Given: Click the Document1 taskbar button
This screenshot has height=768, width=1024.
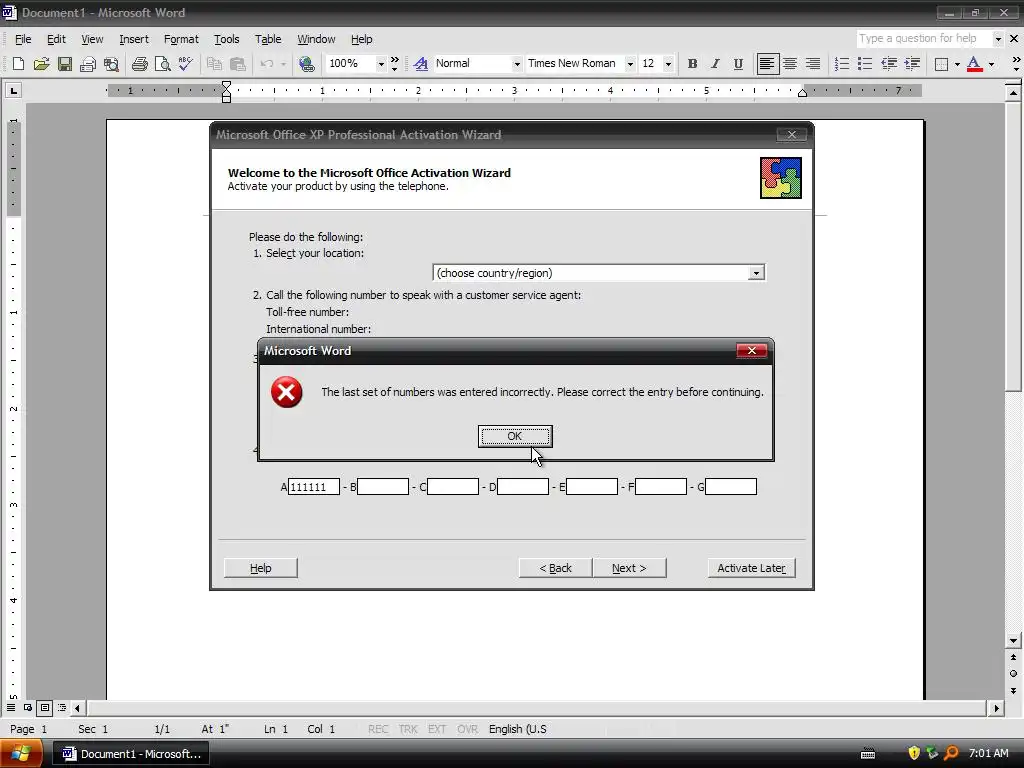Looking at the screenshot, I should pos(131,754).
